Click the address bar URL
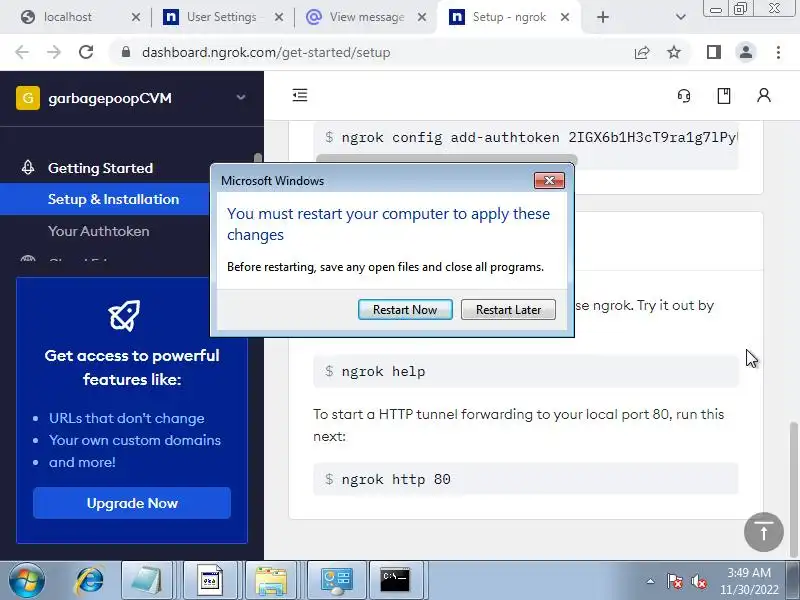Image resolution: width=800 pixels, height=600 pixels. pos(266,53)
